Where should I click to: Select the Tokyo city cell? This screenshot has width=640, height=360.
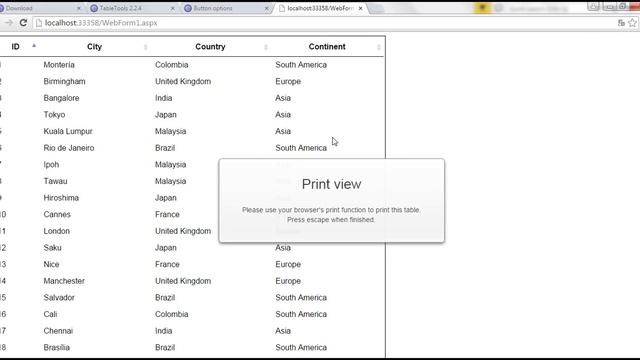click(54, 115)
